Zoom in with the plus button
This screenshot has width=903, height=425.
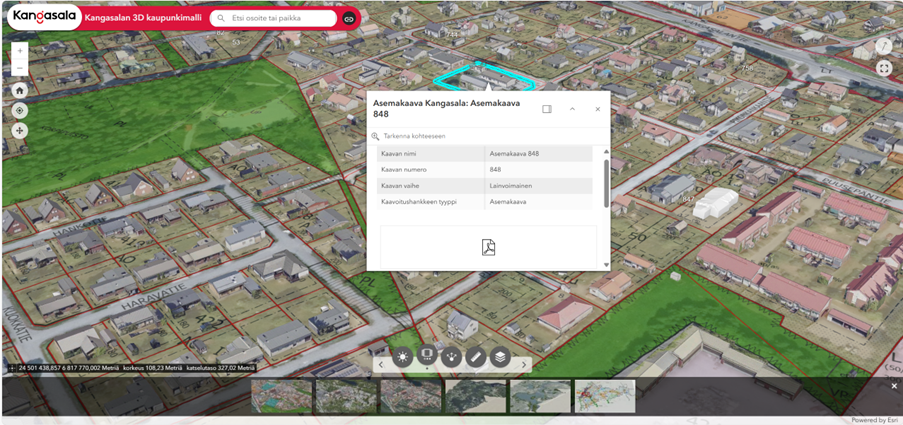pos(20,50)
